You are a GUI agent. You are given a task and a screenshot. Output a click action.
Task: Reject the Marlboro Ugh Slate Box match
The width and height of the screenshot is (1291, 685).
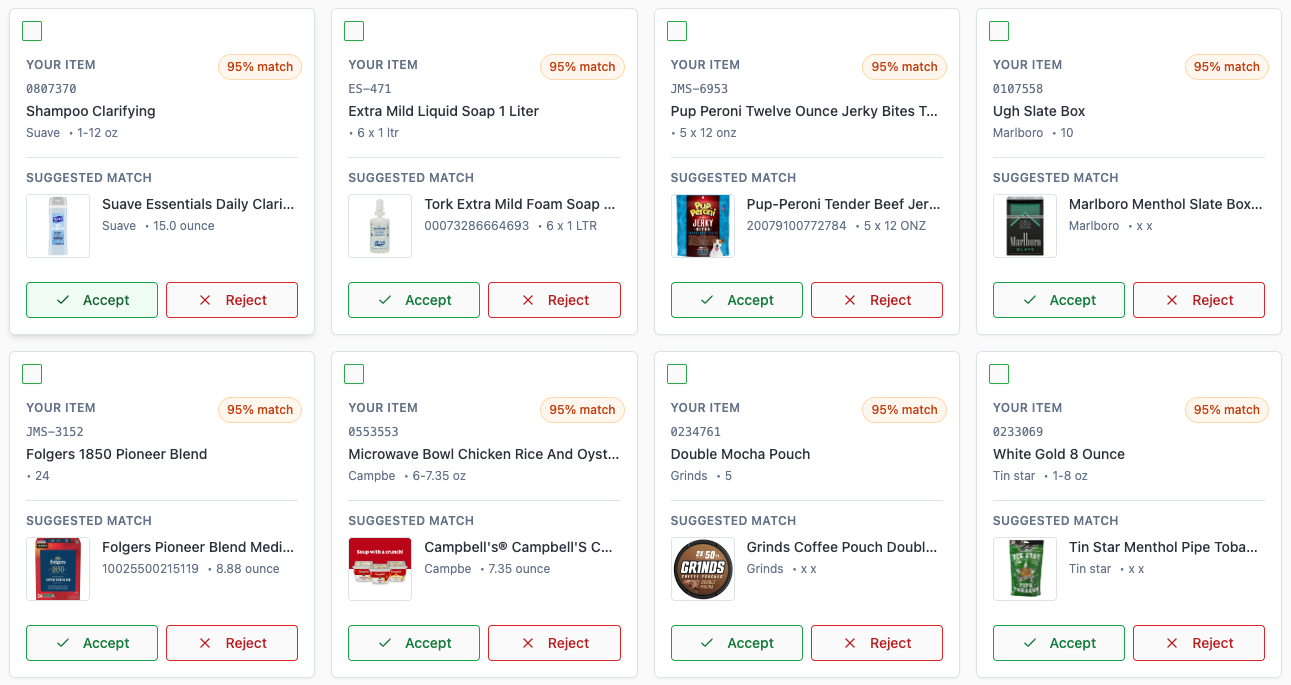1198,300
